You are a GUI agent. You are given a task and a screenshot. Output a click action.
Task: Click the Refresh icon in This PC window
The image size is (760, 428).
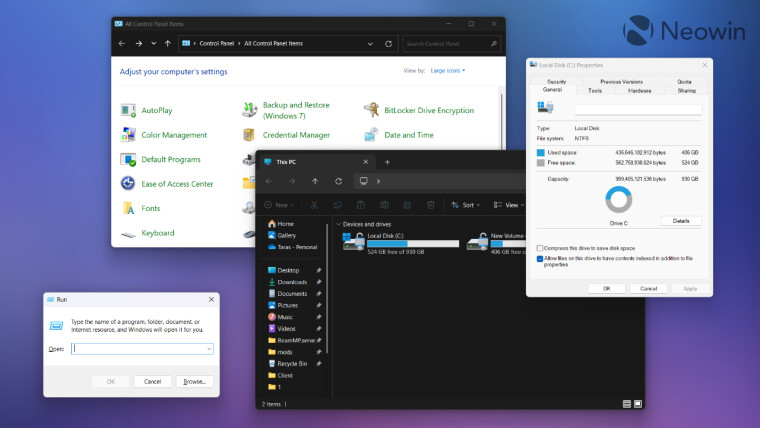(x=339, y=181)
